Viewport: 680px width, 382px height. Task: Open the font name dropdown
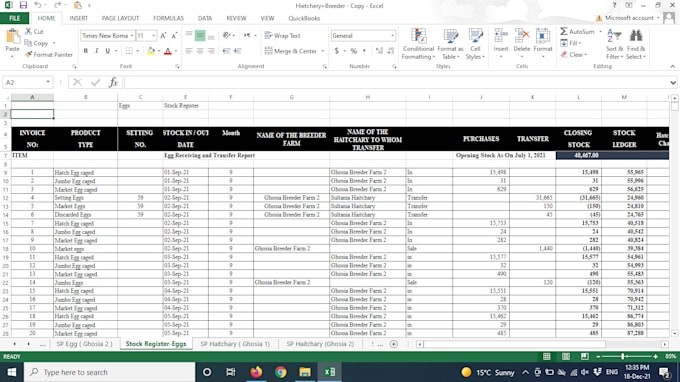click(132, 36)
